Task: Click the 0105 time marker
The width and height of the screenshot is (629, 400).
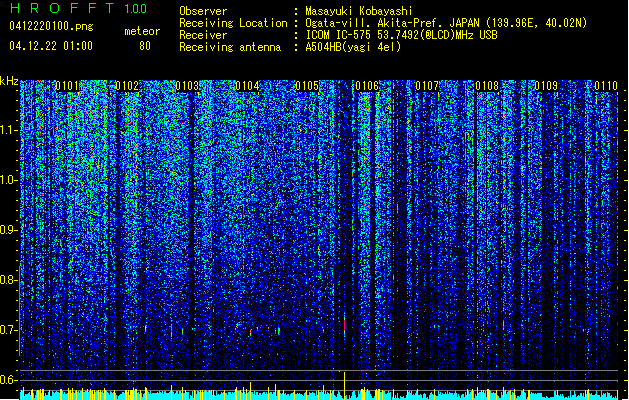Action: click(307, 86)
